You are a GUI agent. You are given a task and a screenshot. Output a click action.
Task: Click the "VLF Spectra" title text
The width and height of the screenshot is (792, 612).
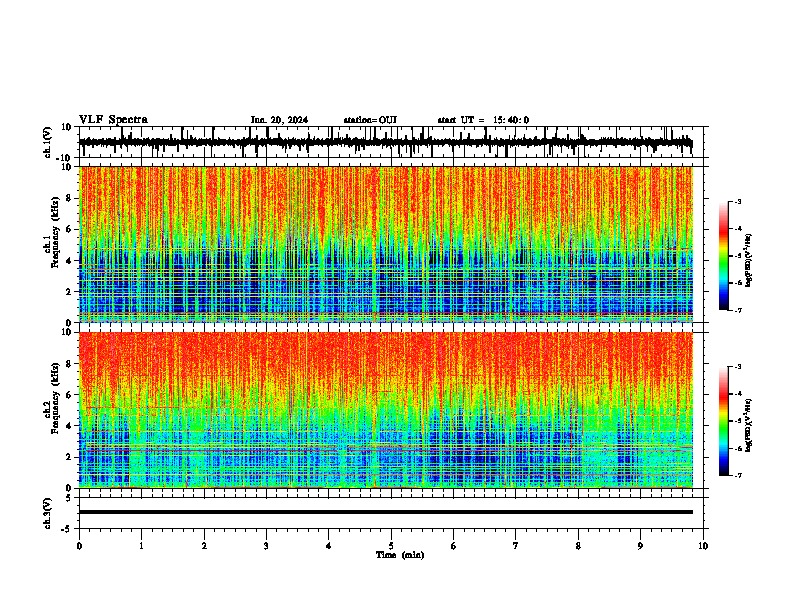[x=113, y=120]
